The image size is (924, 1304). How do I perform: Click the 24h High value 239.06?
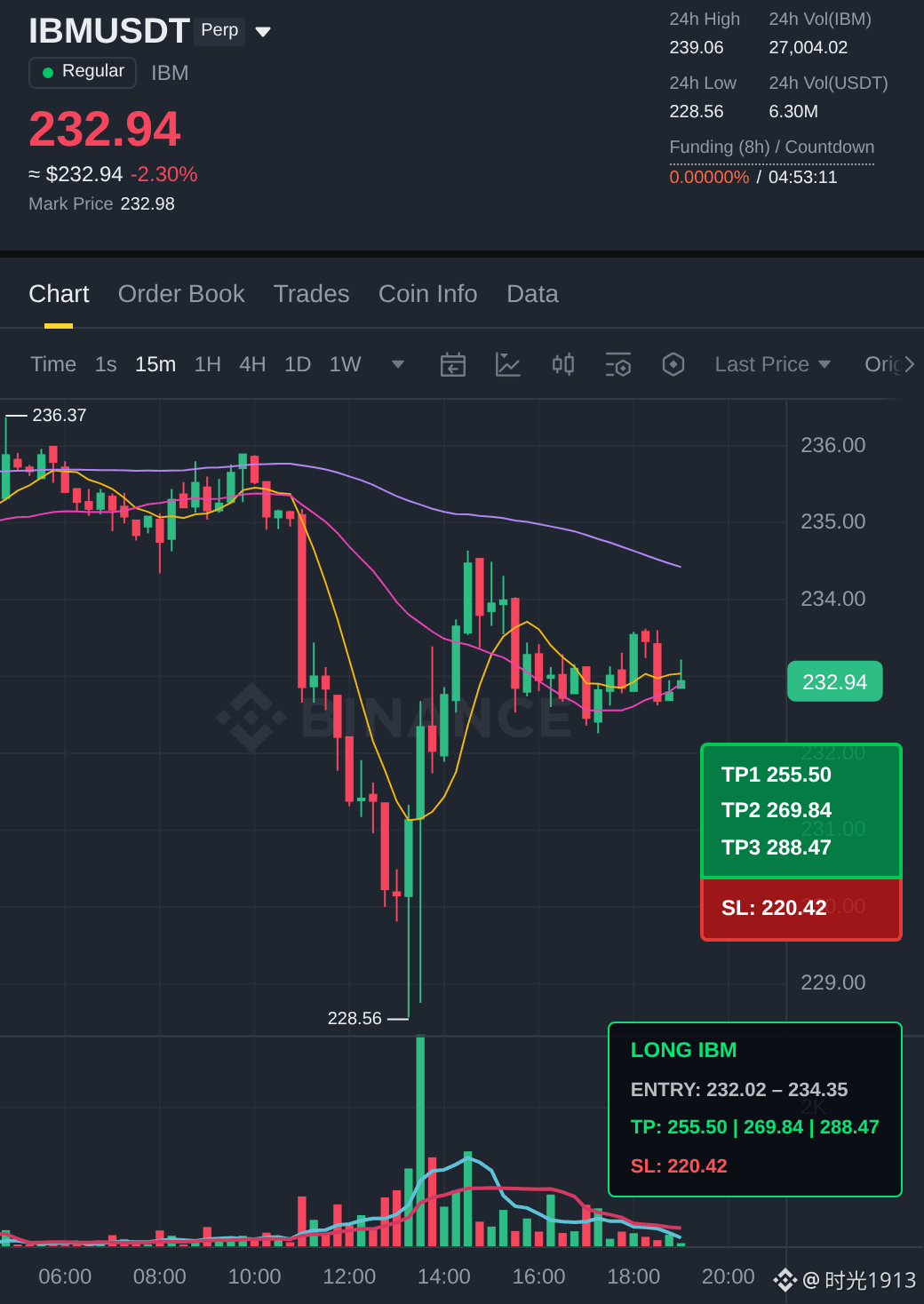(697, 47)
